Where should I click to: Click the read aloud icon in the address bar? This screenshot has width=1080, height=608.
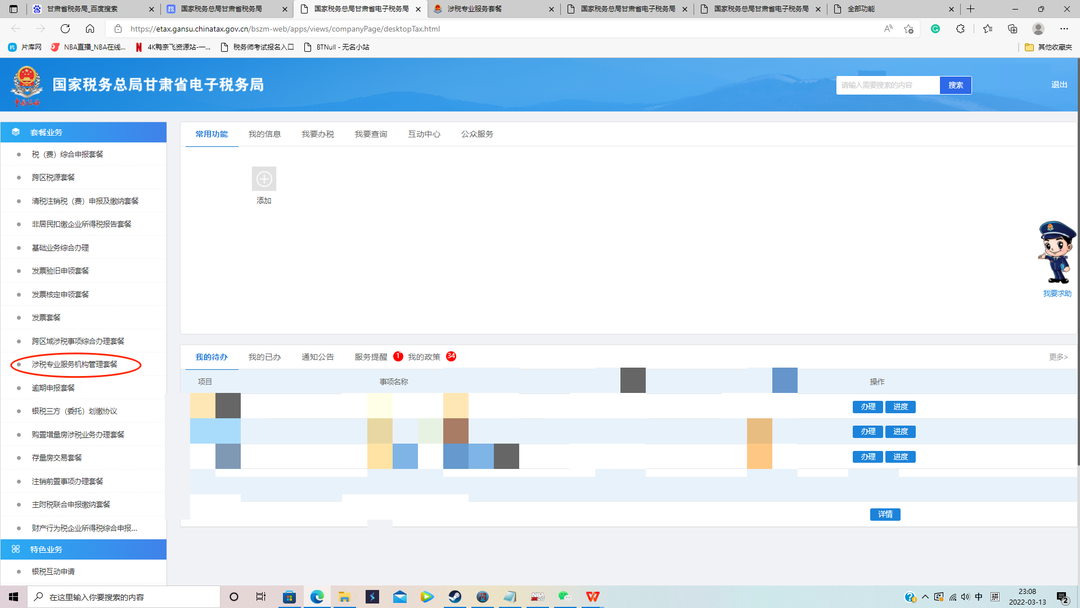pyautogui.click(x=888, y=29)
